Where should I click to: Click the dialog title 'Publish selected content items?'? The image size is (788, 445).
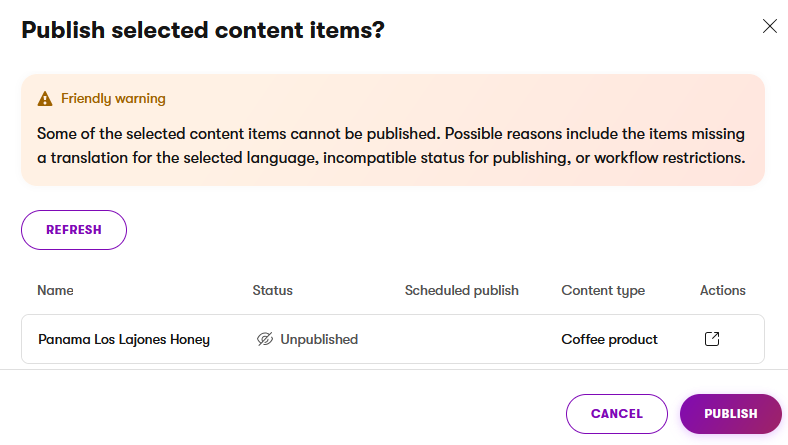203,30
